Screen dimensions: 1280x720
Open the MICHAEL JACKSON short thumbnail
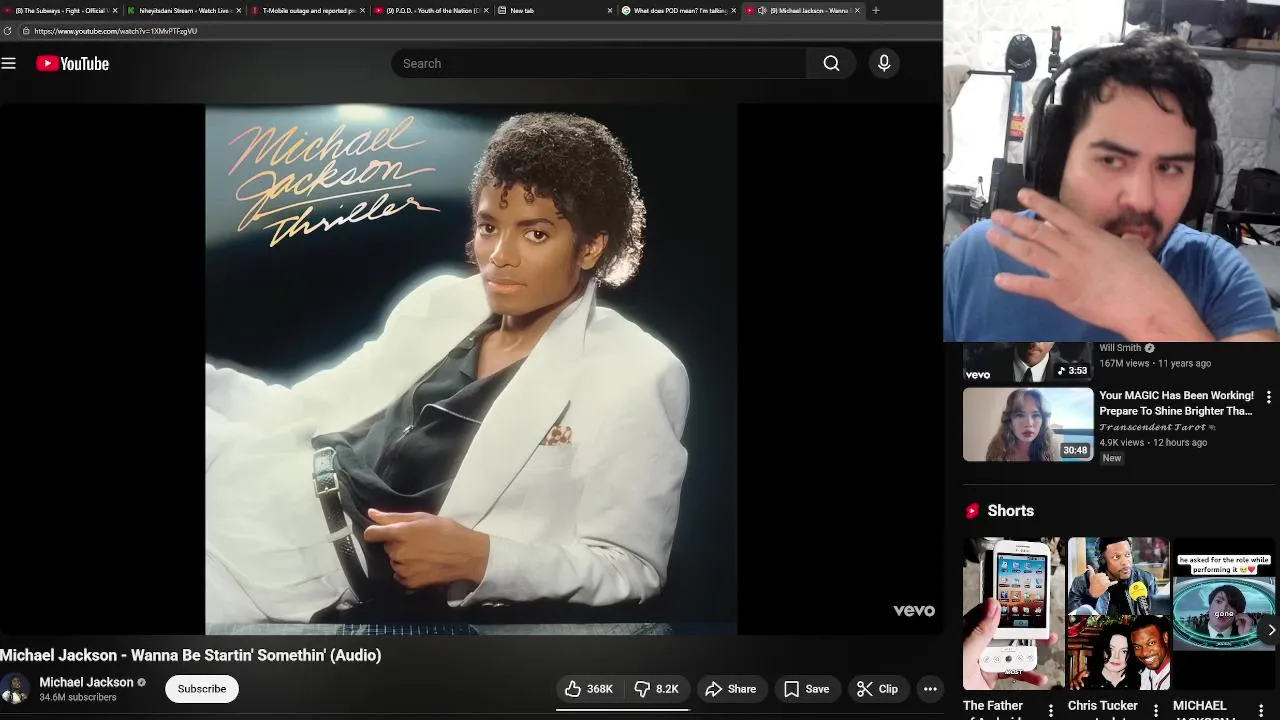click(1224, 614)
